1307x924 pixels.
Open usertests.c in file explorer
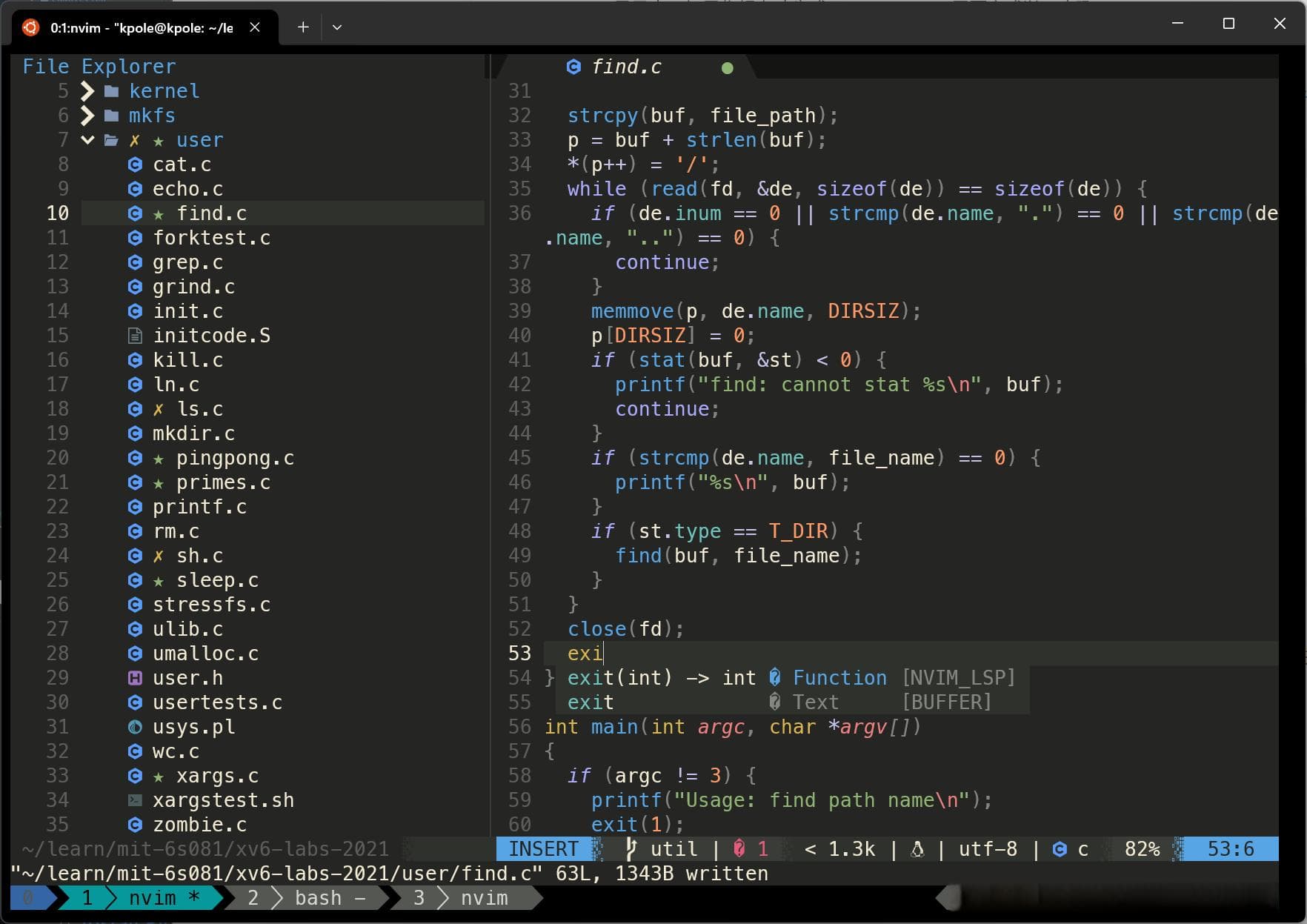217,703
